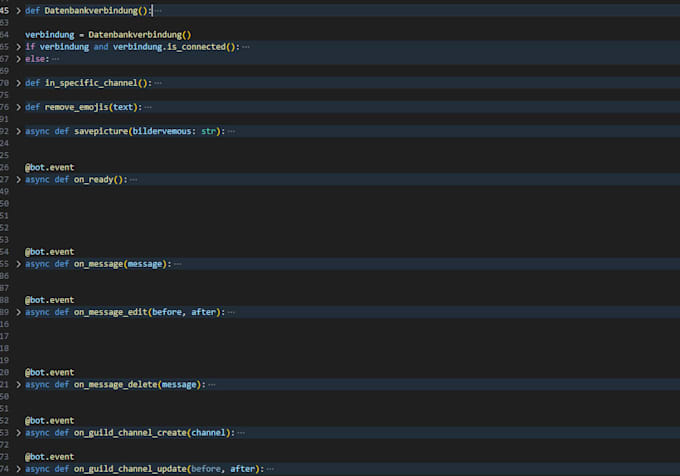Expand async def on_message_edit function

point(18,312)
